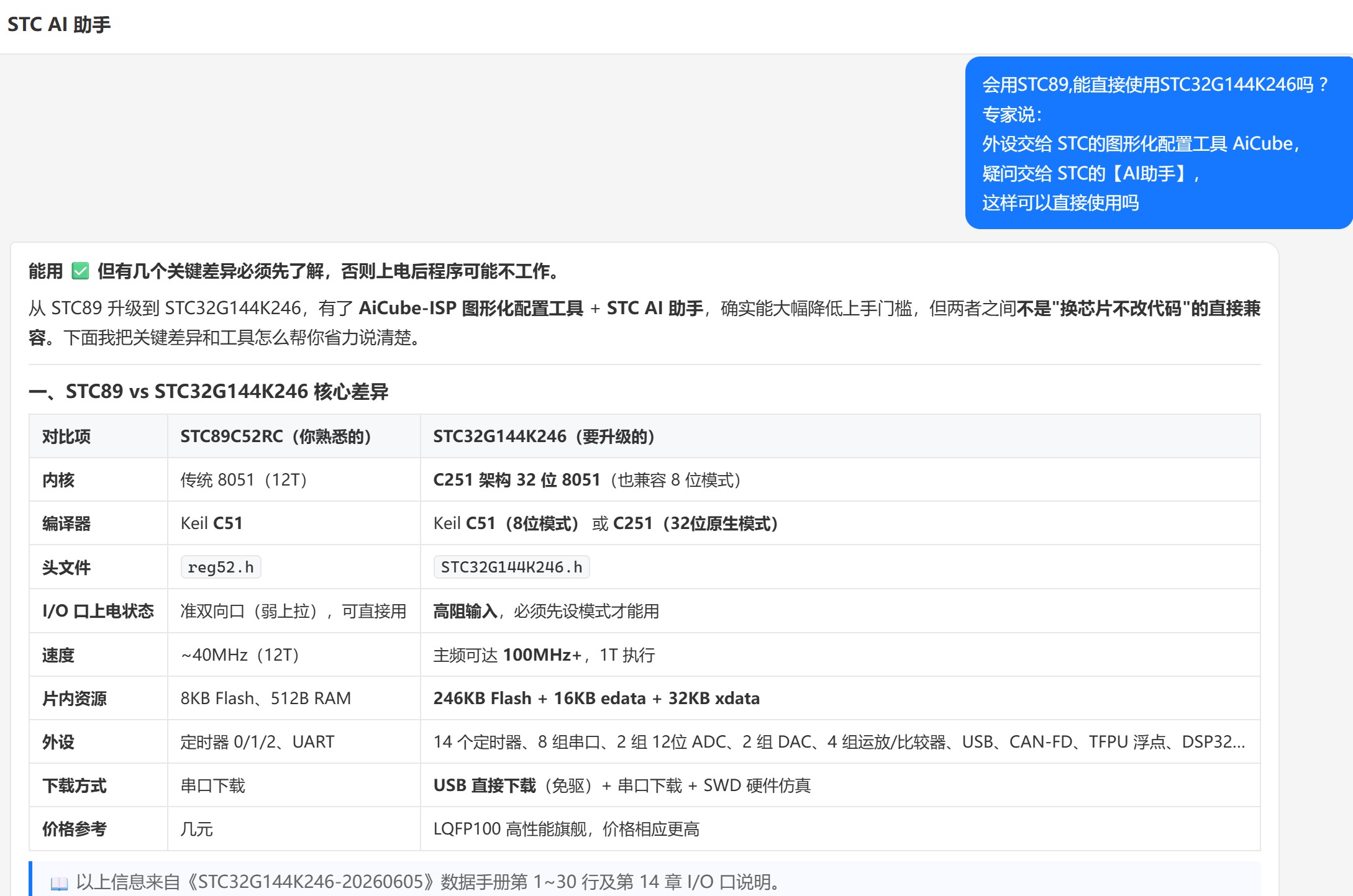The height and width of the screenshot is (896, 1353).
Task: Click the 14 个定时器、8 组串口 cell
Action: tap(840, 742)
